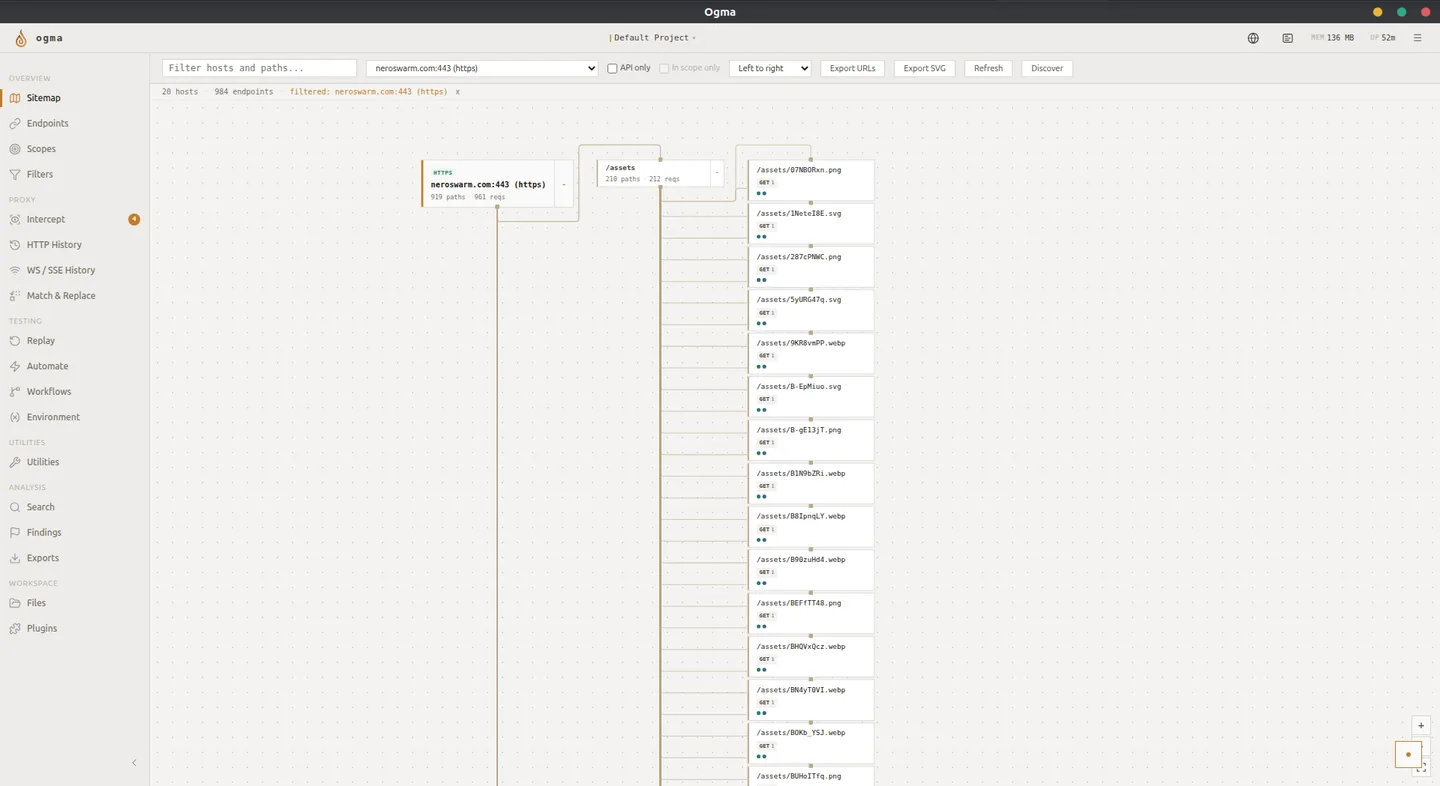This screenshot has width=1440, height=786.
Task: Collapse the sidebar with the chevron
Action: click(134, 763)
